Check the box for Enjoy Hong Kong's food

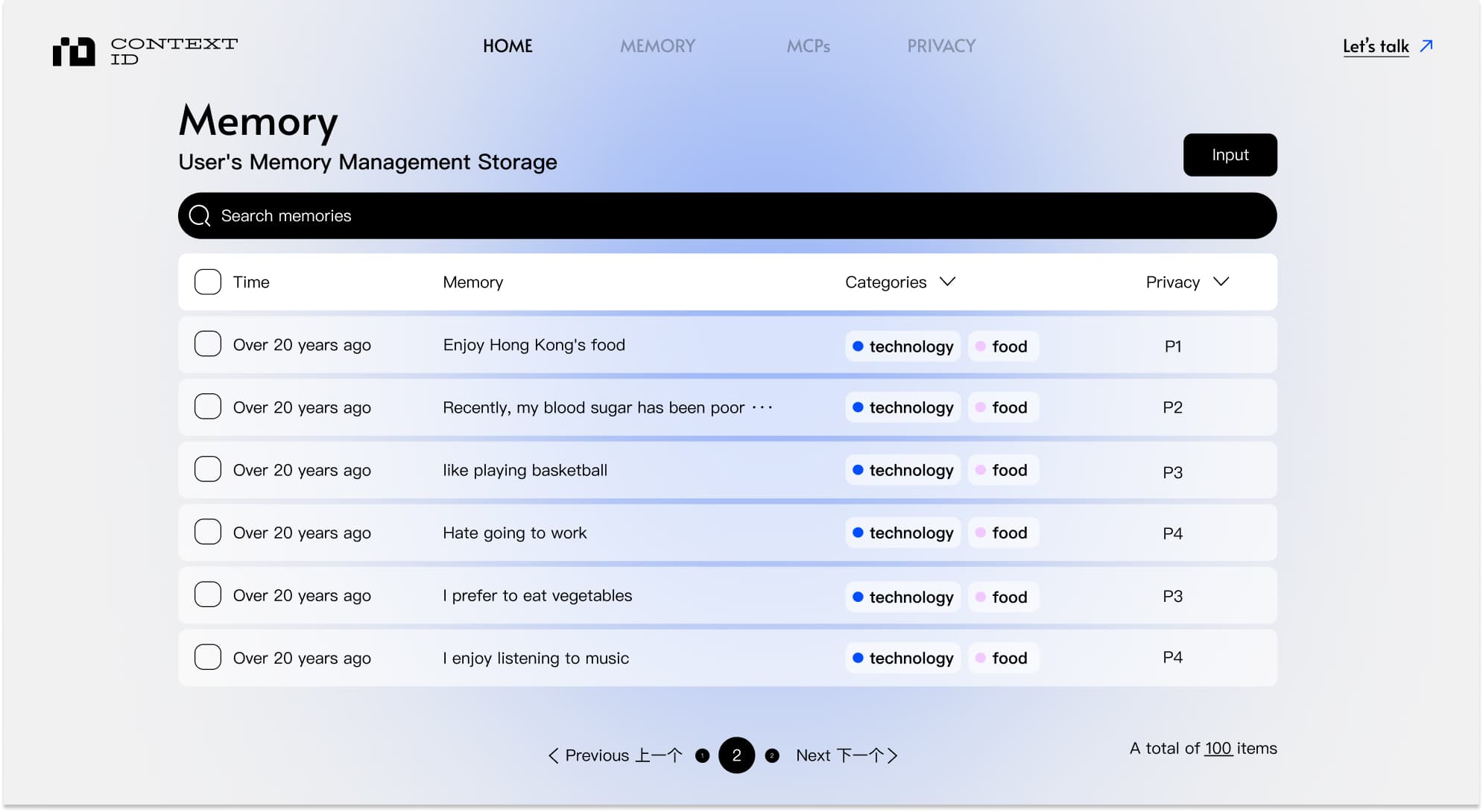coord(208,344)
